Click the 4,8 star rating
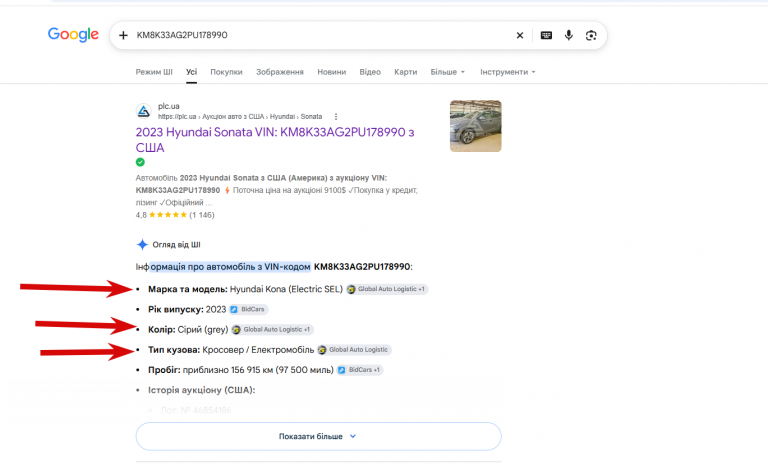Image resolution: width=768 pixels, height=470 pixels. [175, 214]
